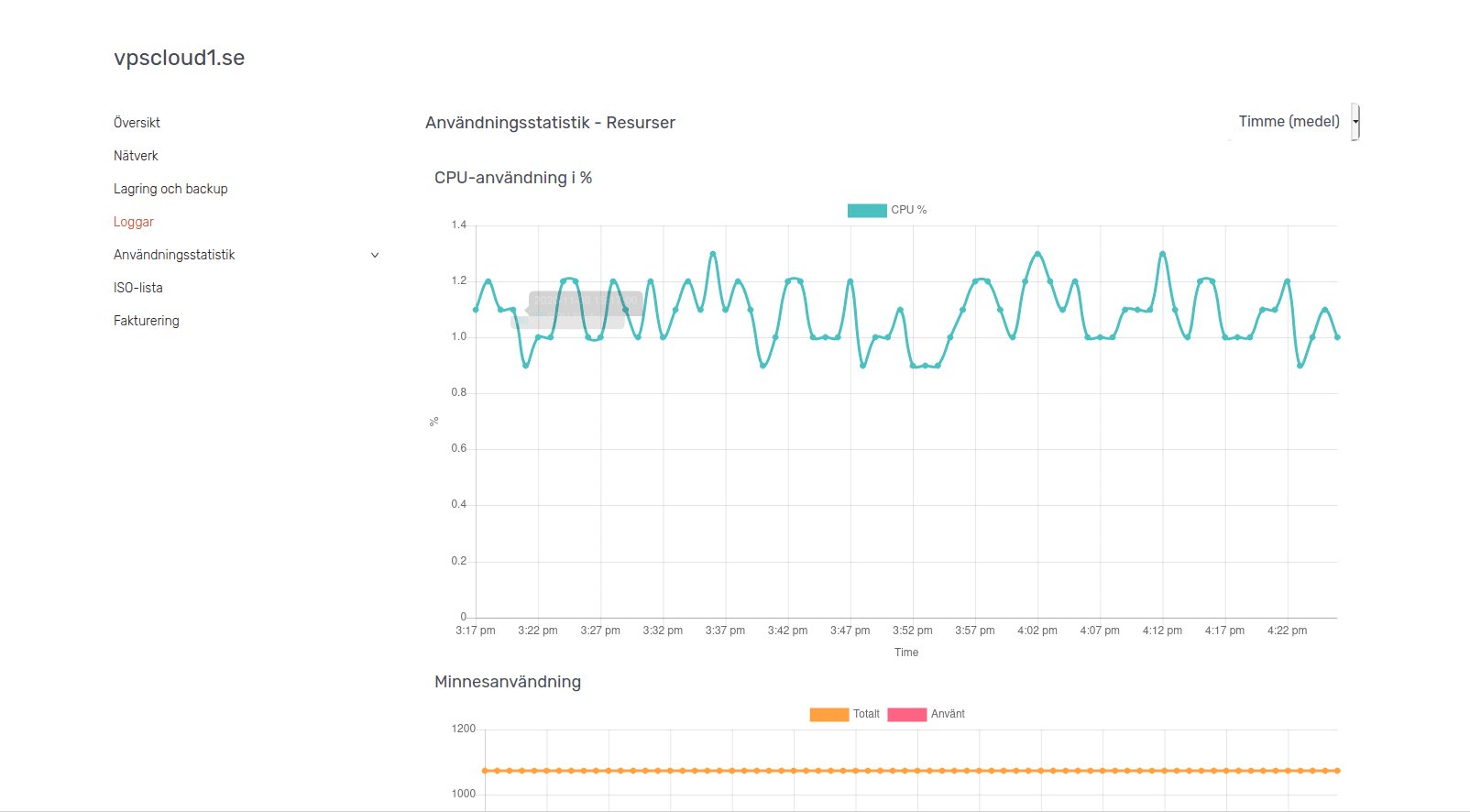1470x812 pixels.
Task: Open the ISO-lista page
Action: click(138, 288)
